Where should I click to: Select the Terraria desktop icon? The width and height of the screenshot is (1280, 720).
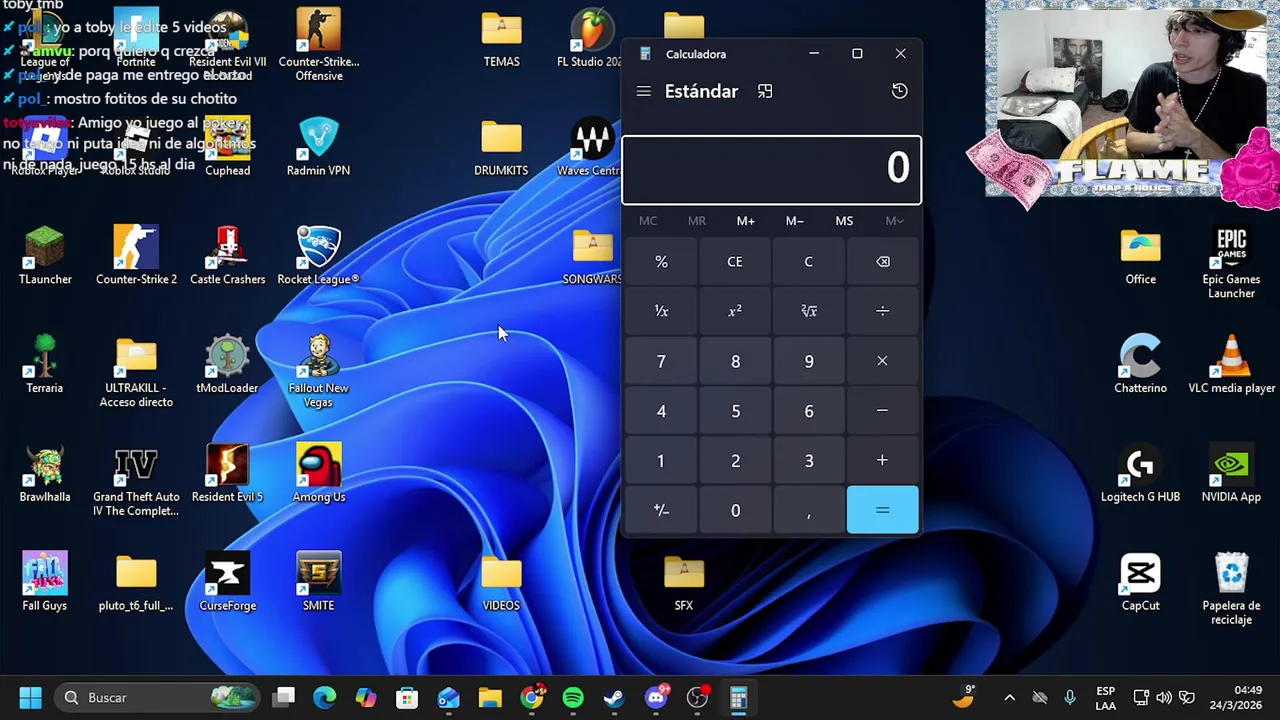click(x=45, y=364)
